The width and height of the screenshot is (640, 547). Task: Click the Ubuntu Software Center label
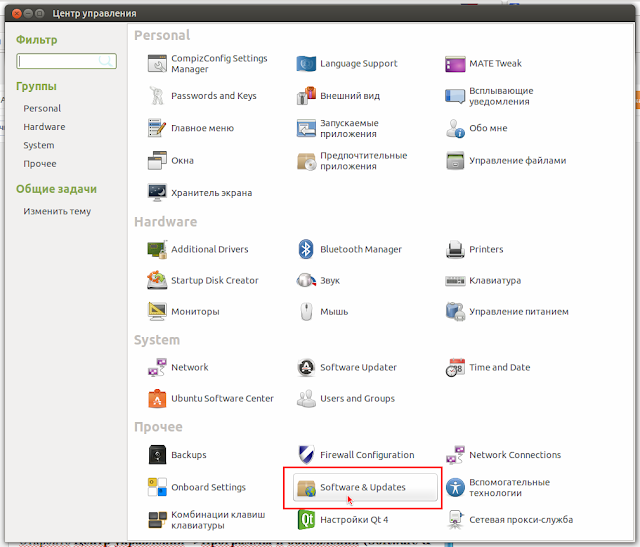click(222, 398)
